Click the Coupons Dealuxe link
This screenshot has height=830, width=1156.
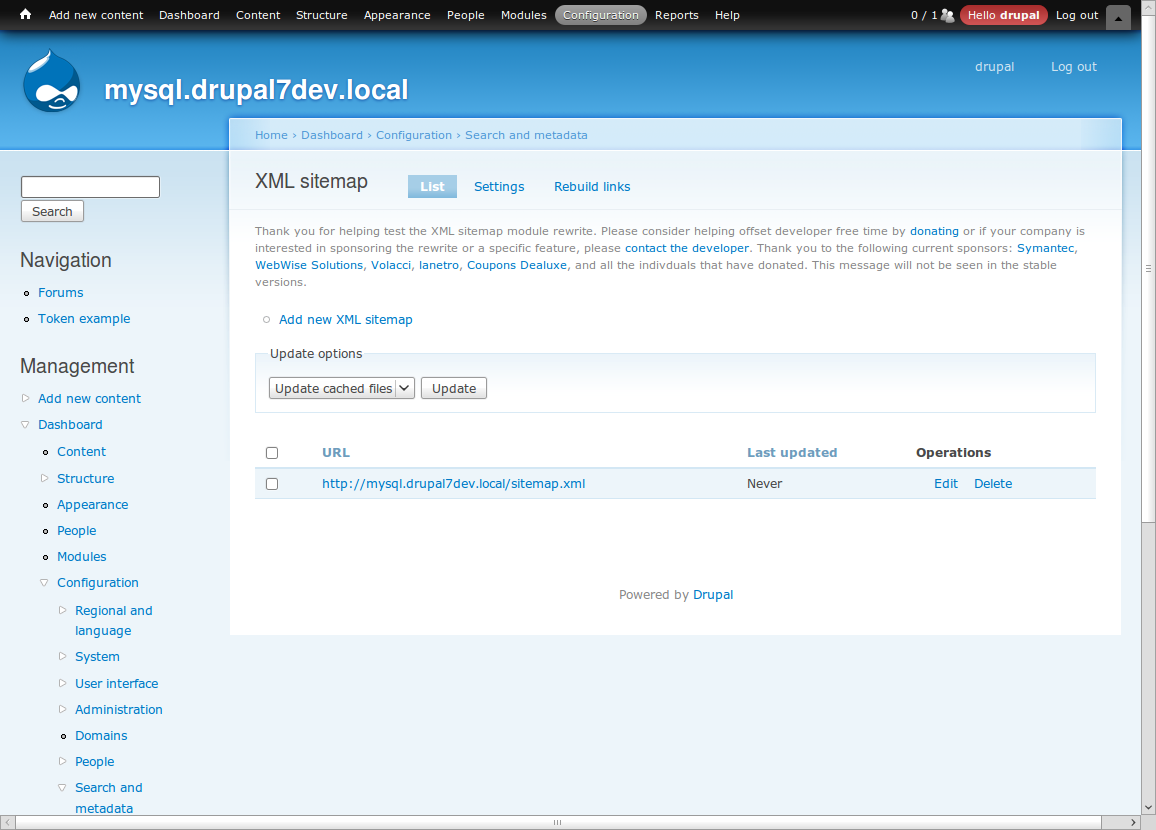(x=517, y=265)
